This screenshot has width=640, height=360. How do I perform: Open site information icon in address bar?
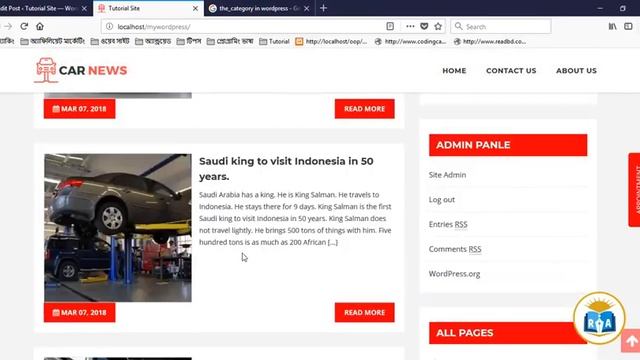(109, 27)
